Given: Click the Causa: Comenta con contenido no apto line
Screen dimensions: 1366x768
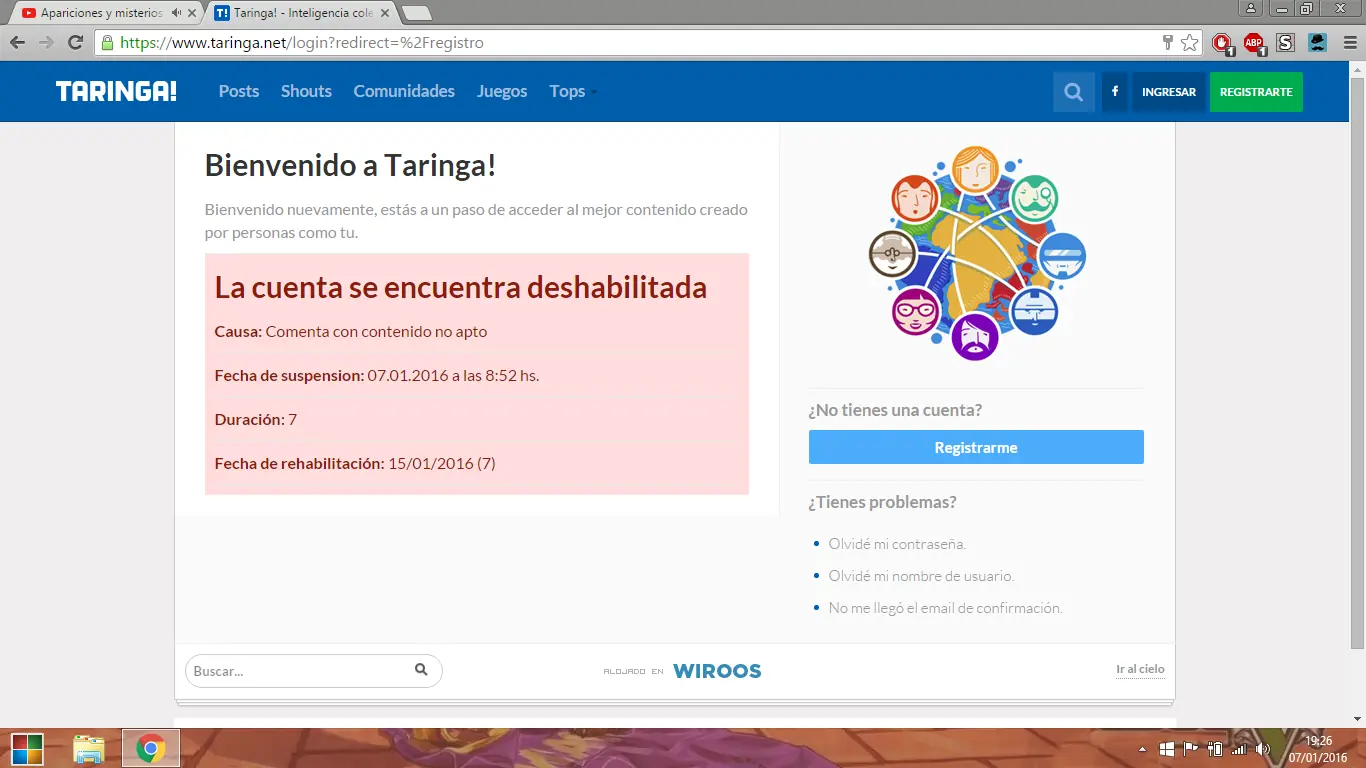Looking at the screenshot, I should (351, 331).
